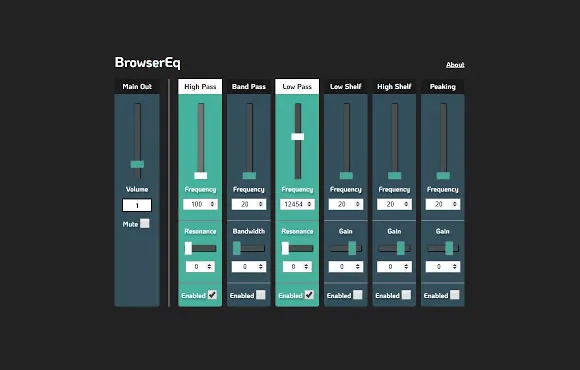Click the High Pass Resonance slider handle
580x370 pixels.
click(x=188, y=248)
